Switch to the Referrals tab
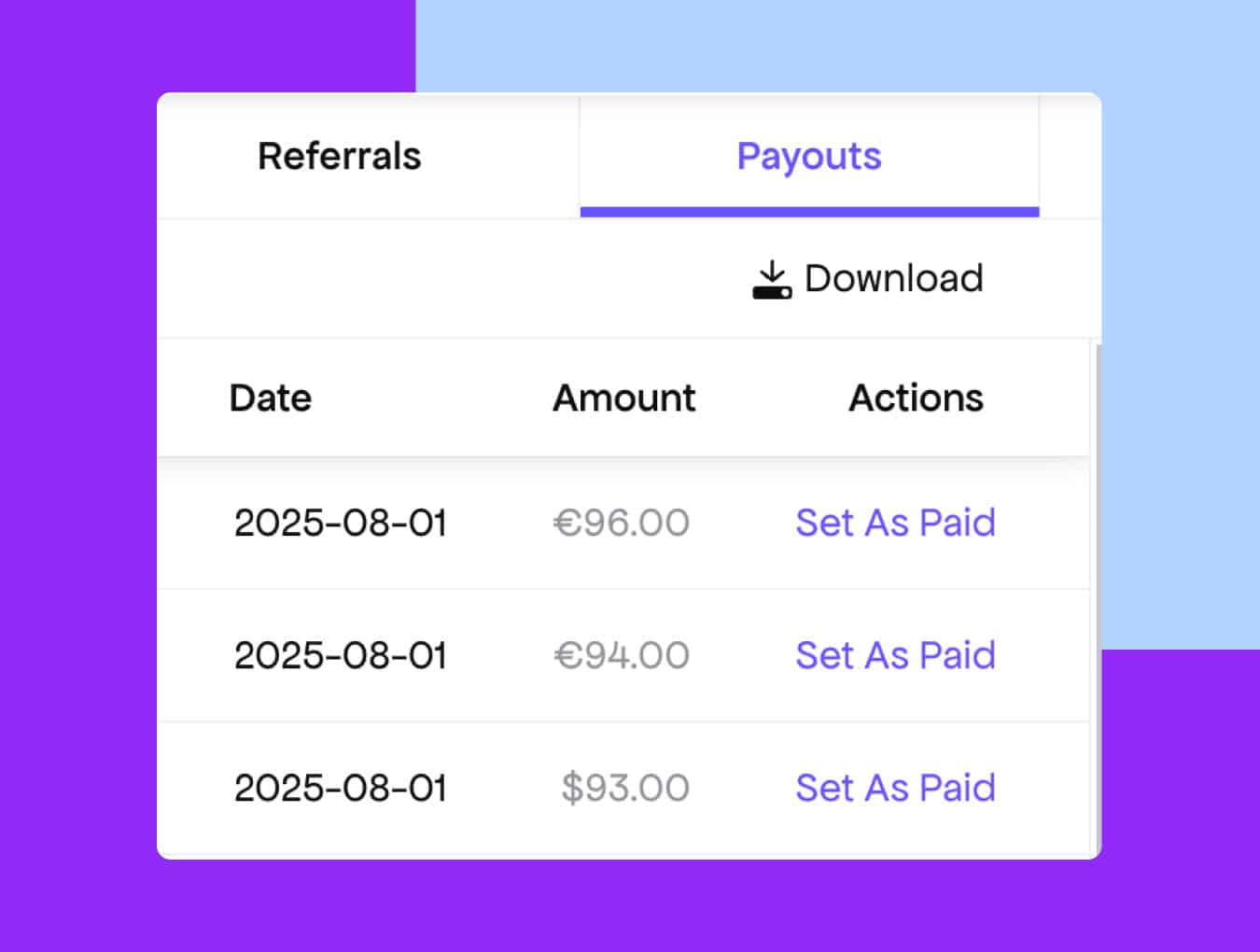This screenshot has height=952, width=1260. (340, 156)
